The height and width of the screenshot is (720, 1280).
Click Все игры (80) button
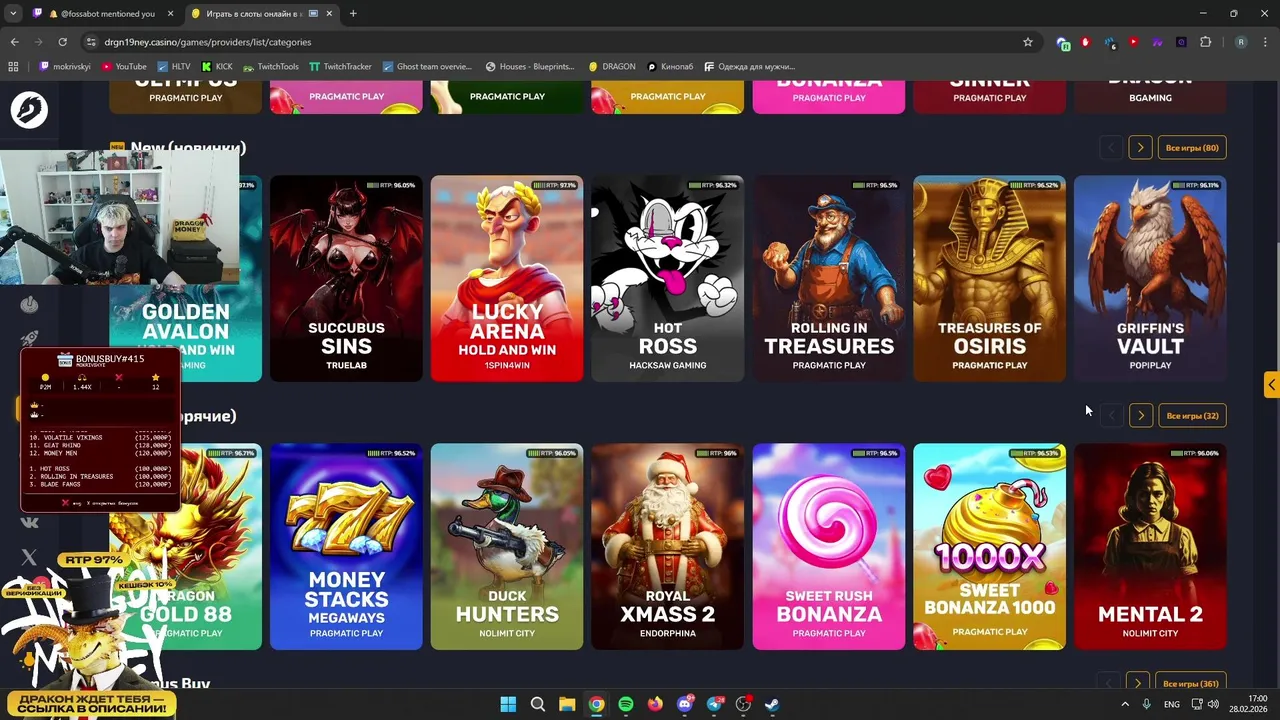click(1192, 148)
